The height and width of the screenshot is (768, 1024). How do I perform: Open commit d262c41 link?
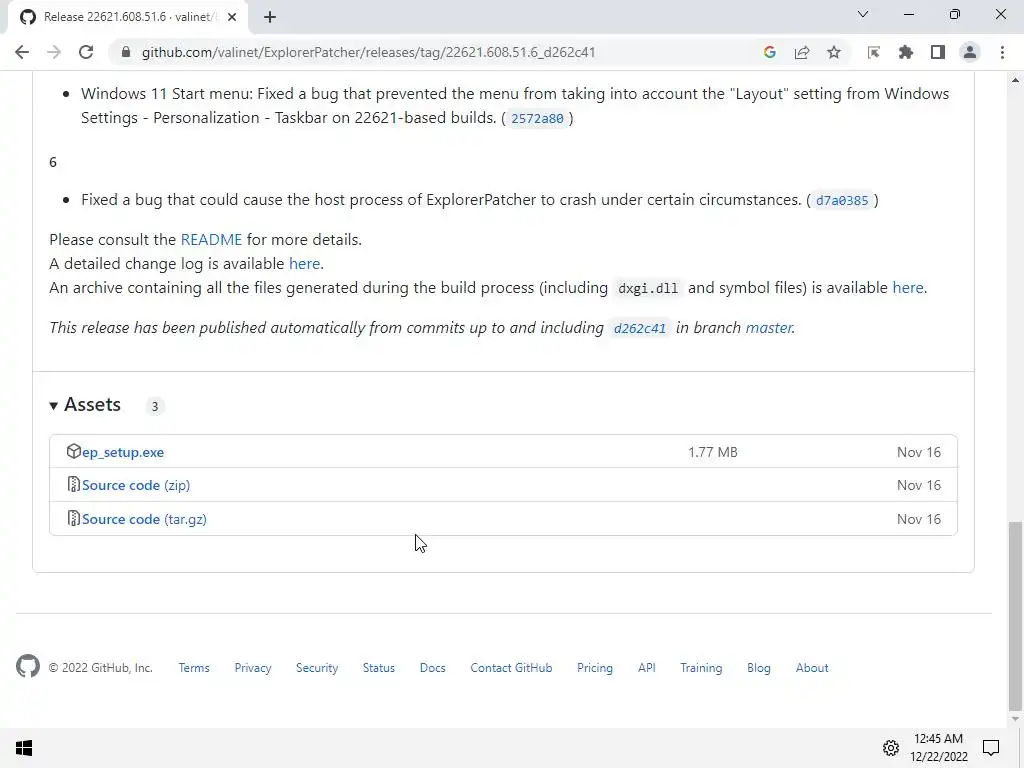pyautogui.click(x=639, y=328)
